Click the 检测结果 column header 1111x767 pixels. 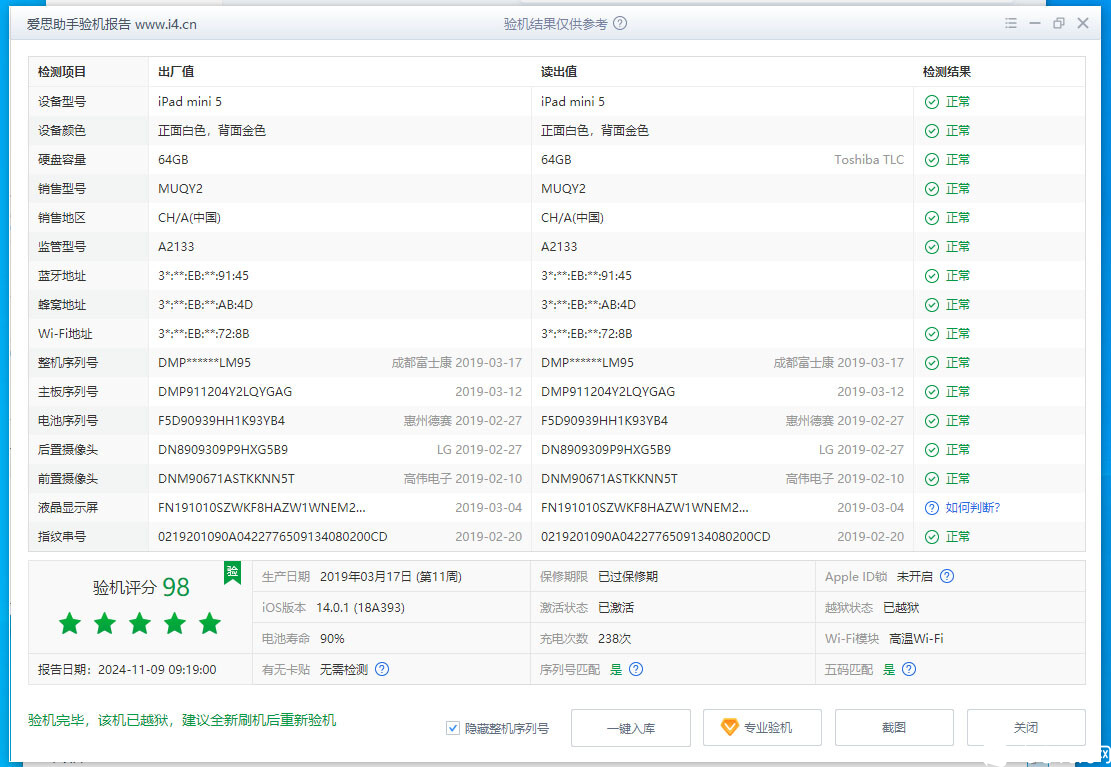point(947,72)
